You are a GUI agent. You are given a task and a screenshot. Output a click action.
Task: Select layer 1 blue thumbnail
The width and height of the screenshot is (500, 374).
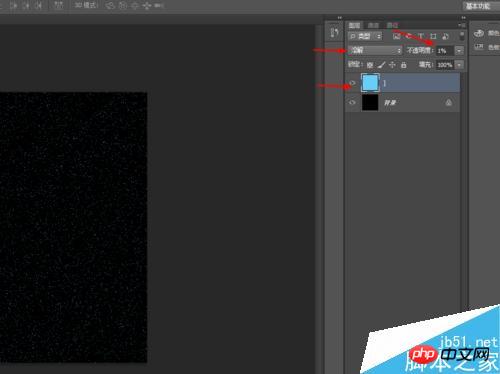[370, 83]
